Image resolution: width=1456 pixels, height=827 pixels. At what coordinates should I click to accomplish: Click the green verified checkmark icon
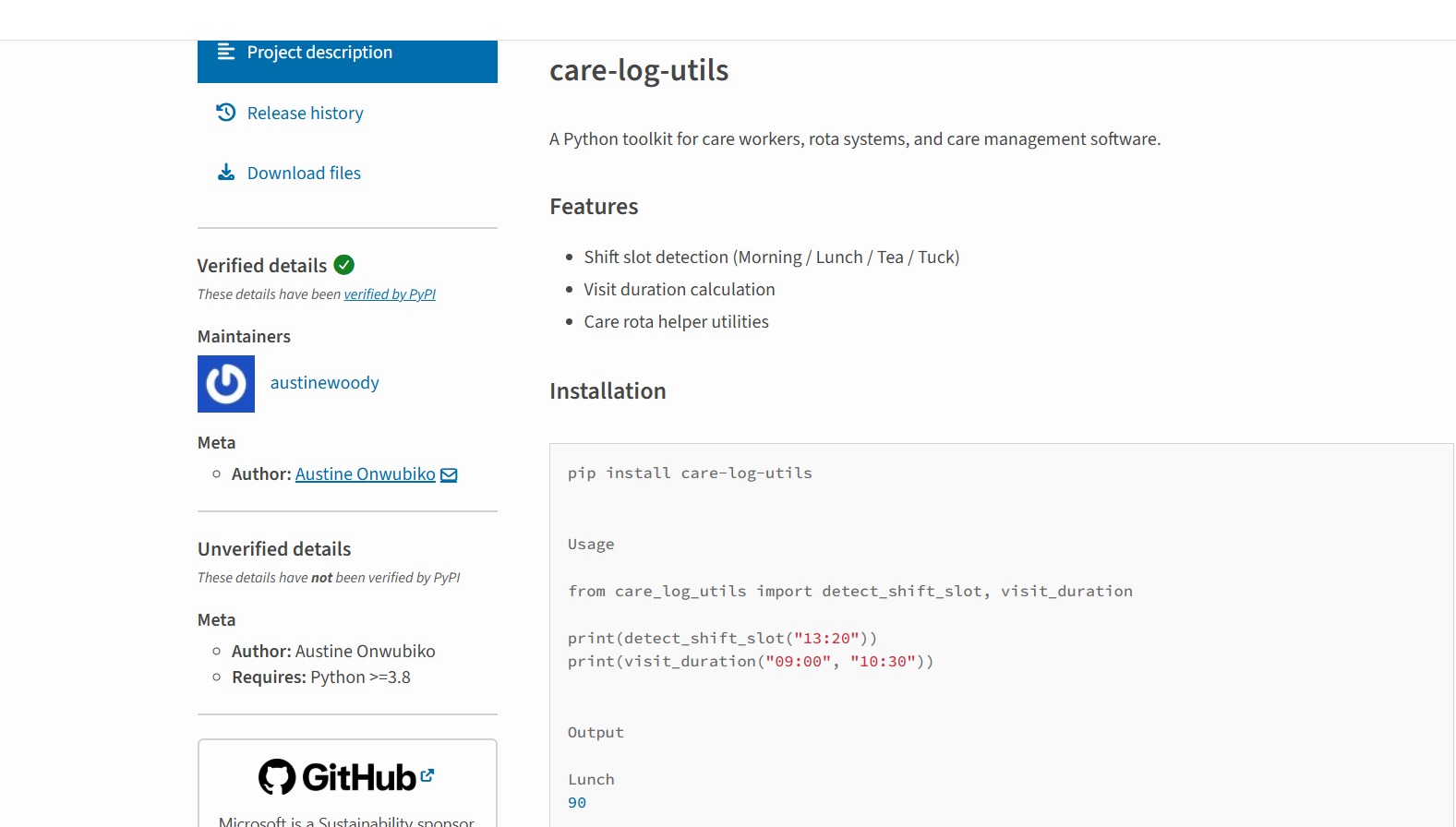tap(344, 265)
